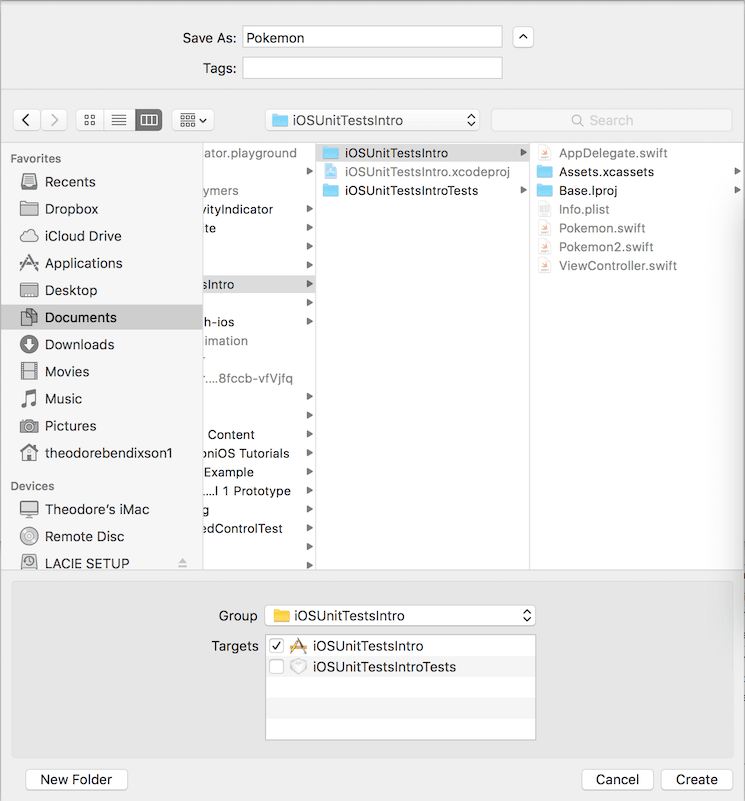Viewport: 745px width, 801px height.
Task: Select the edControlTest folder
Action: [259, 528]
